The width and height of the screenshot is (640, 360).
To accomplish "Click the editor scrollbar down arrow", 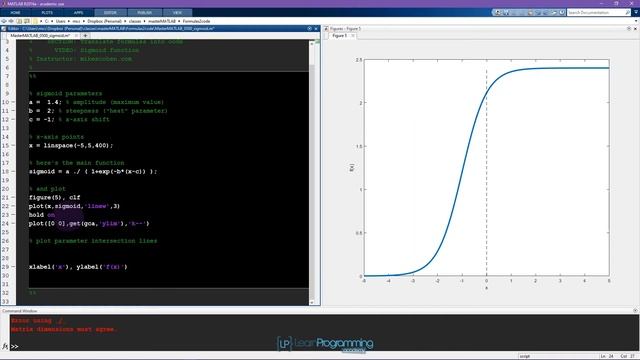I will (x=312, y=302).
